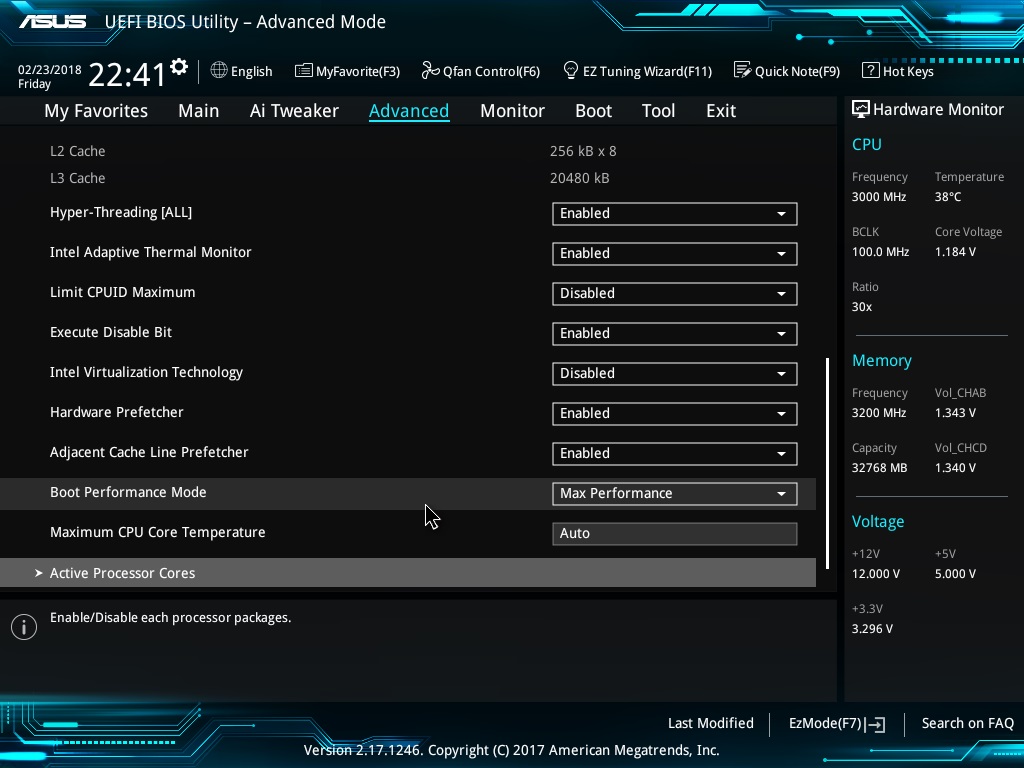
Task: Click the EZ Tuning Wizard lightbulb icon
Action: (x=570, y=70)
